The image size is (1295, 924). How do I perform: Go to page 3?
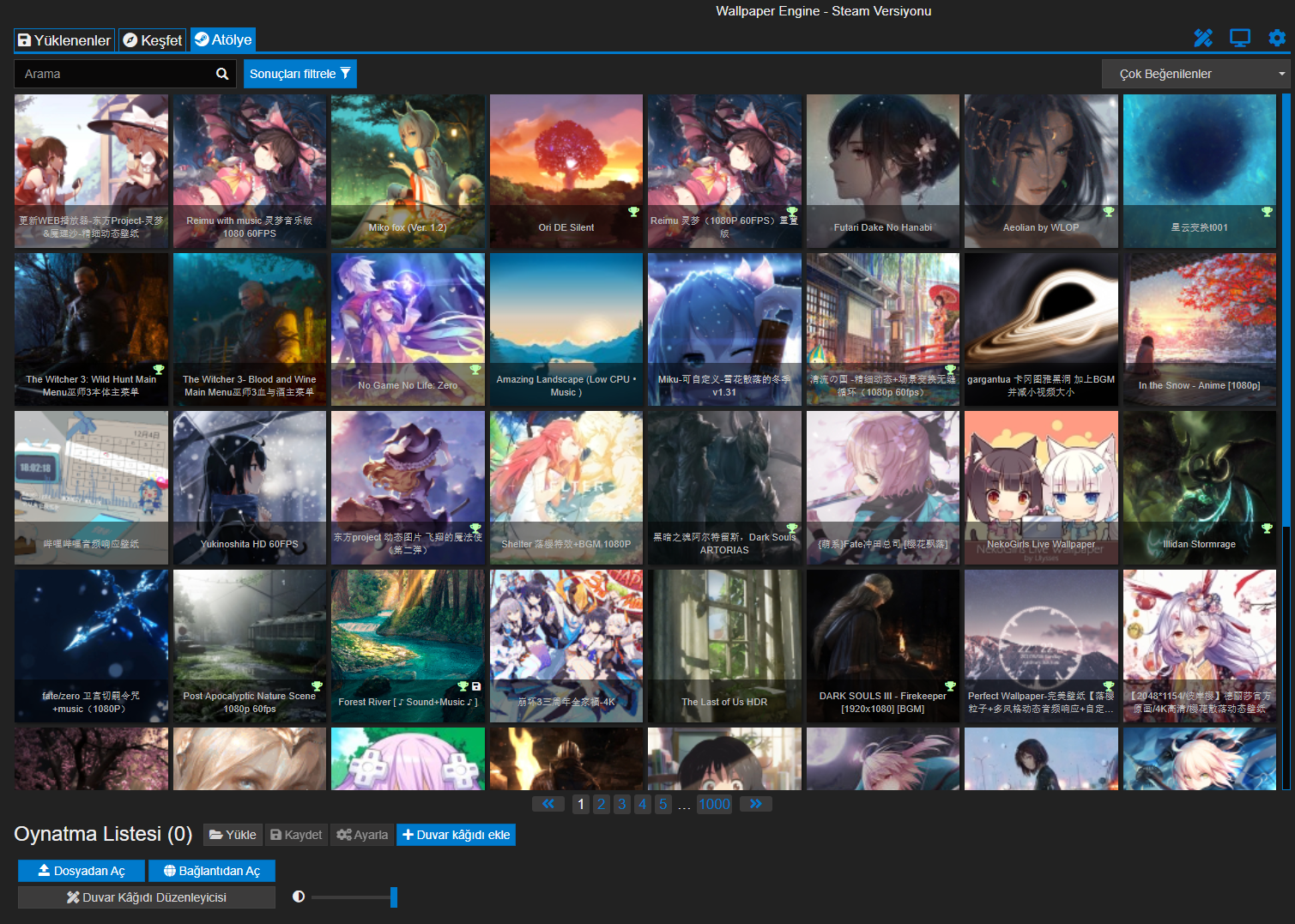[x=622, y=804]
